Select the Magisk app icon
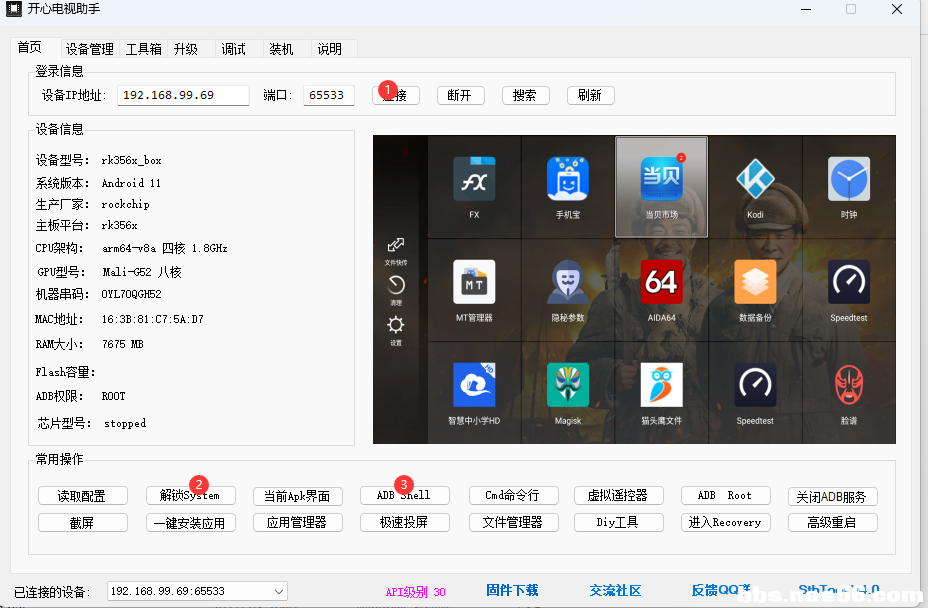928x608 pixels. (x=568, y=385)
